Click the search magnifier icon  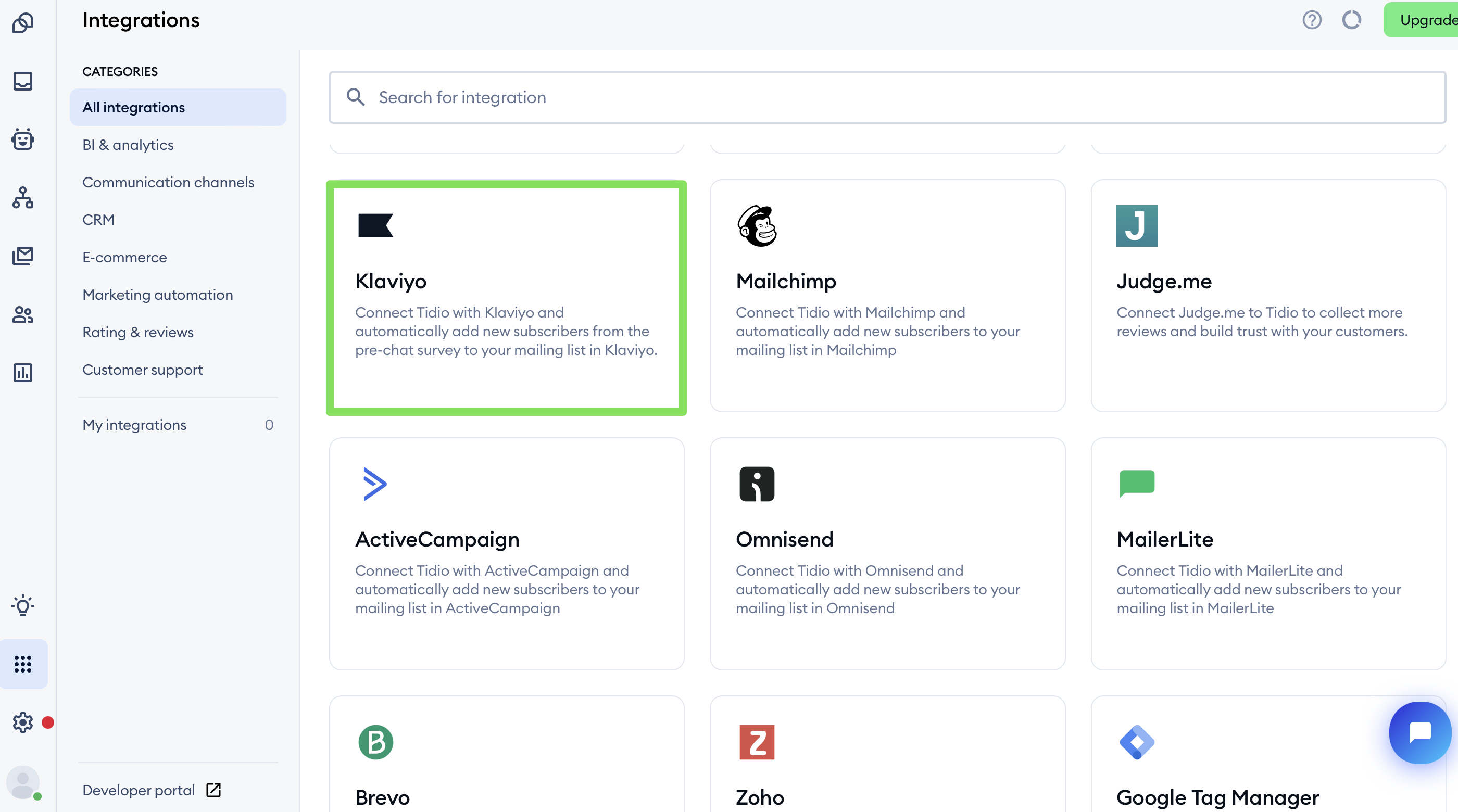pos(356,97)
